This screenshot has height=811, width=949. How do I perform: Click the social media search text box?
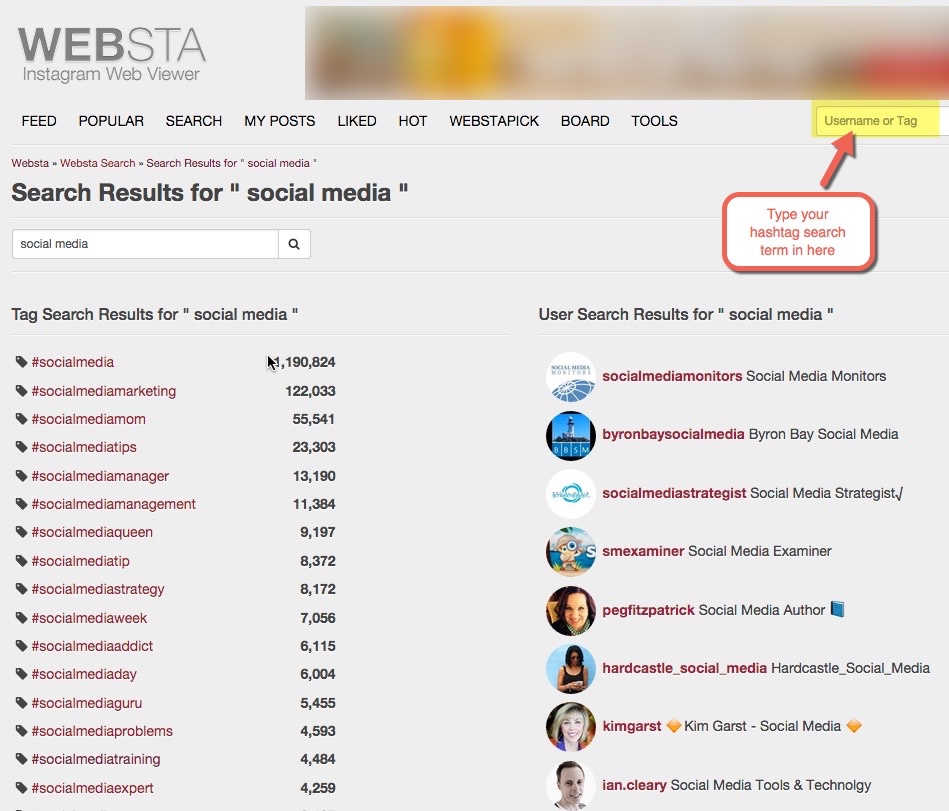tap(145, 244)
